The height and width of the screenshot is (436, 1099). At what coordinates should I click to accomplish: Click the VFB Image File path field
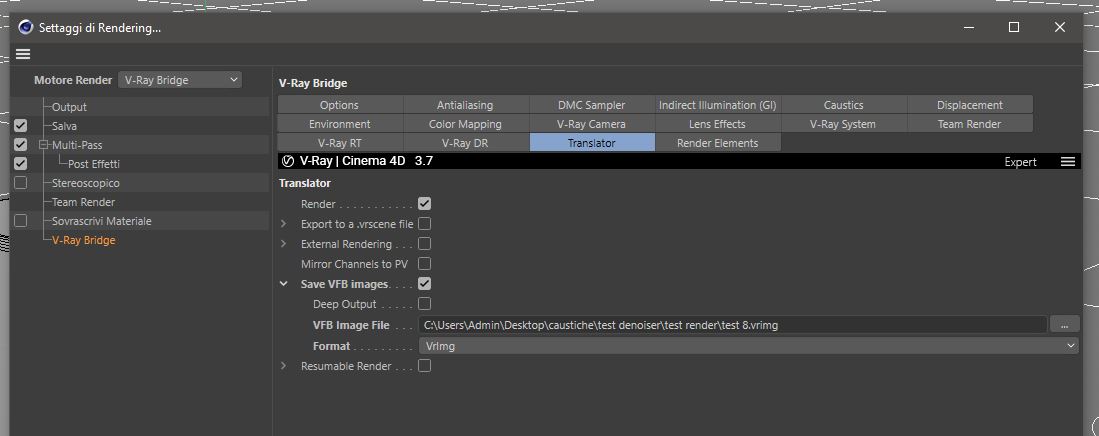coord(732,325)
